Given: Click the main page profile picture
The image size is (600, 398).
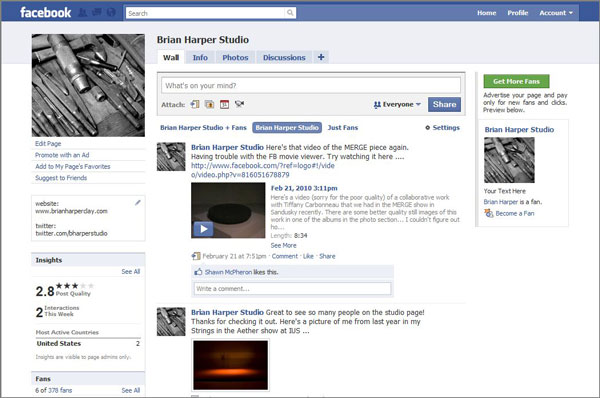Looking at the screenshot, I should (x=88, y=85).
